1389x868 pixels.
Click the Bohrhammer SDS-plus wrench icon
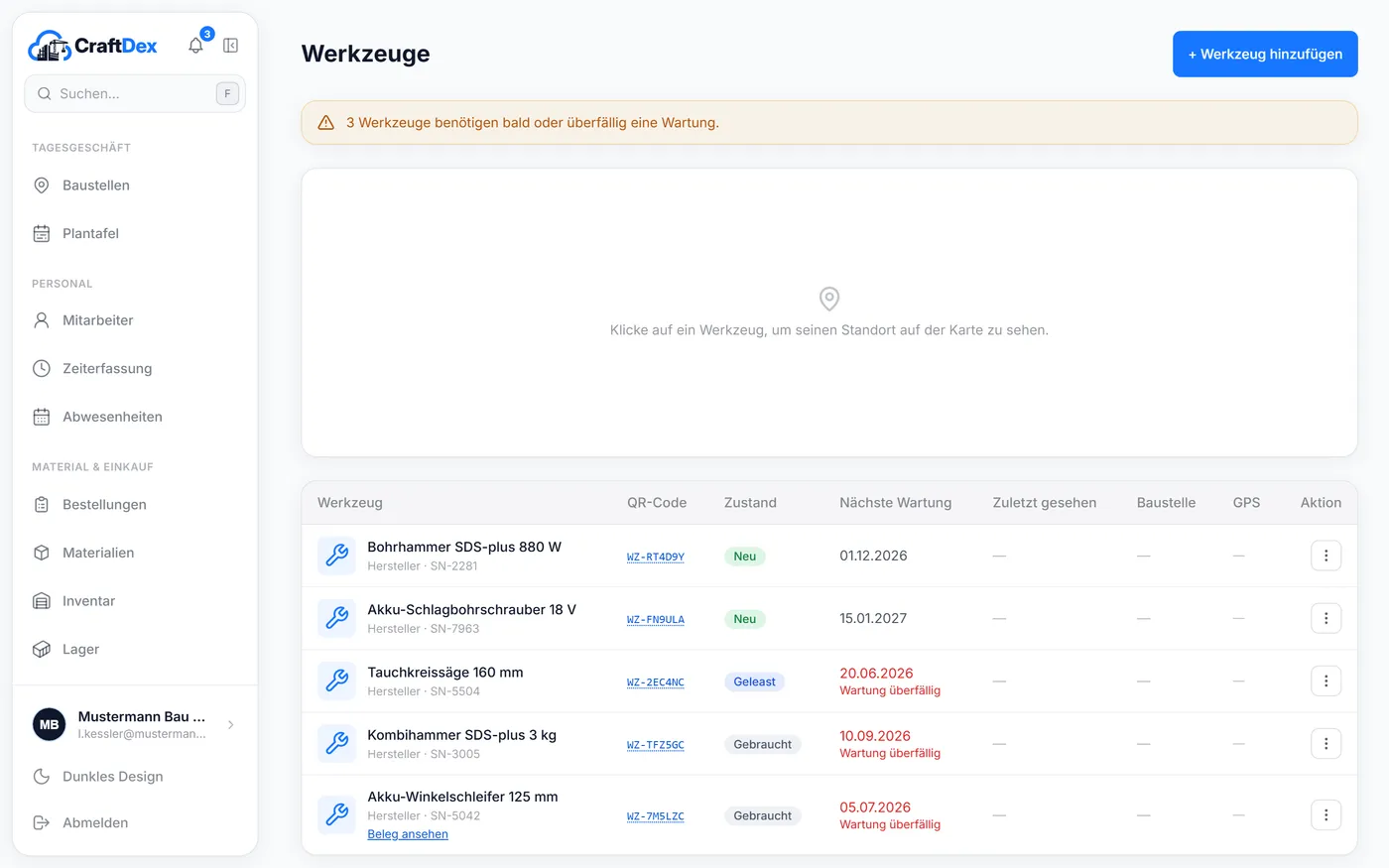pyautogui.click(x=336, y=556)
